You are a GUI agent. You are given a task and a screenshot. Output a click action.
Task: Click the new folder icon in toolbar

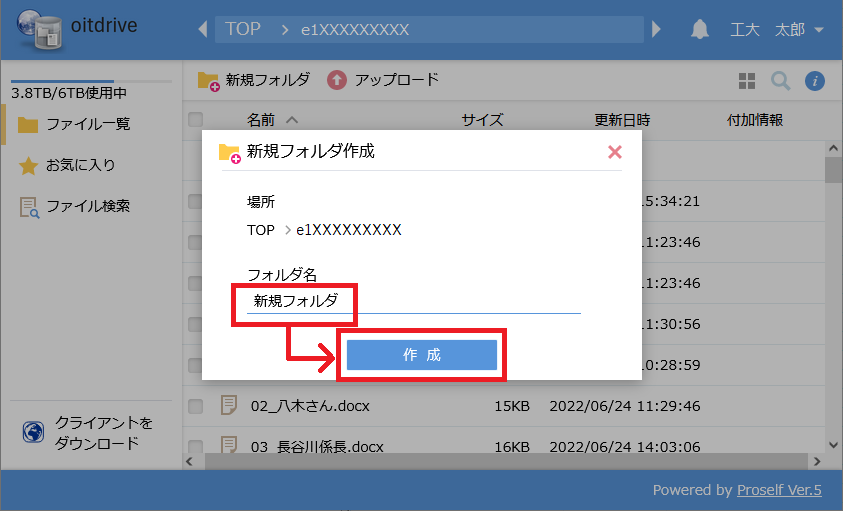click(208, 80)
